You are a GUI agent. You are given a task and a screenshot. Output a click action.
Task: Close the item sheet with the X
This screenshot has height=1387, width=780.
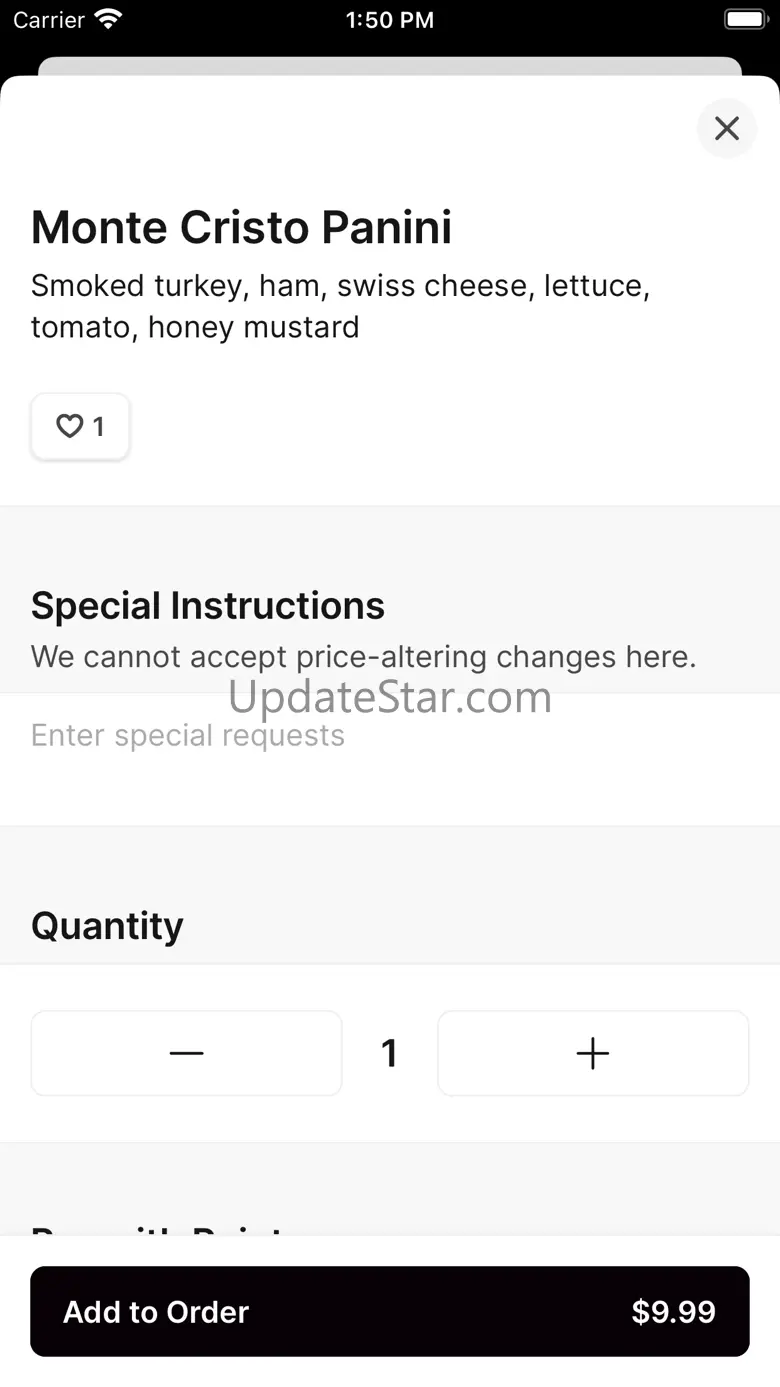(x=727, y=128)
